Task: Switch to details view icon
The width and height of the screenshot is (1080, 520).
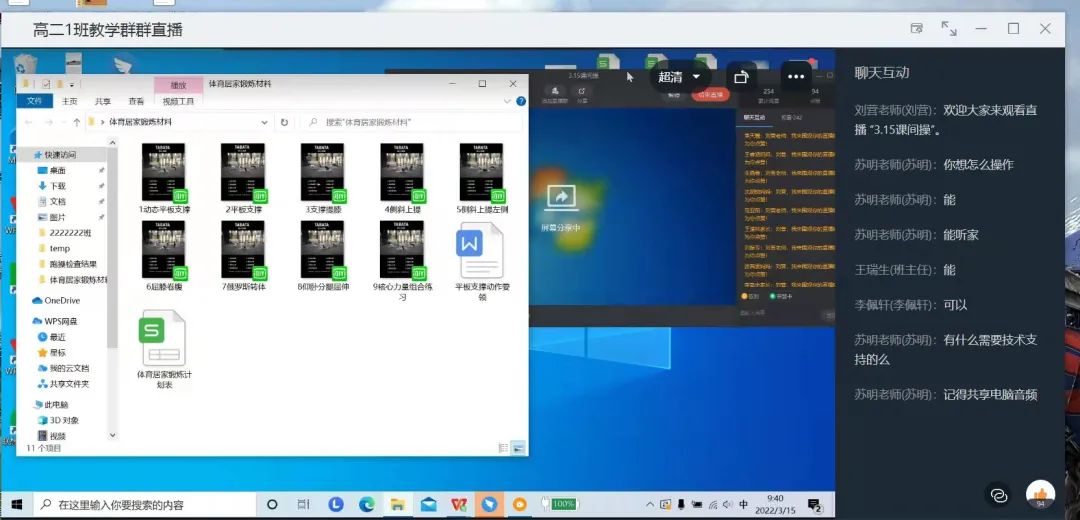Action: click(503, 448)
